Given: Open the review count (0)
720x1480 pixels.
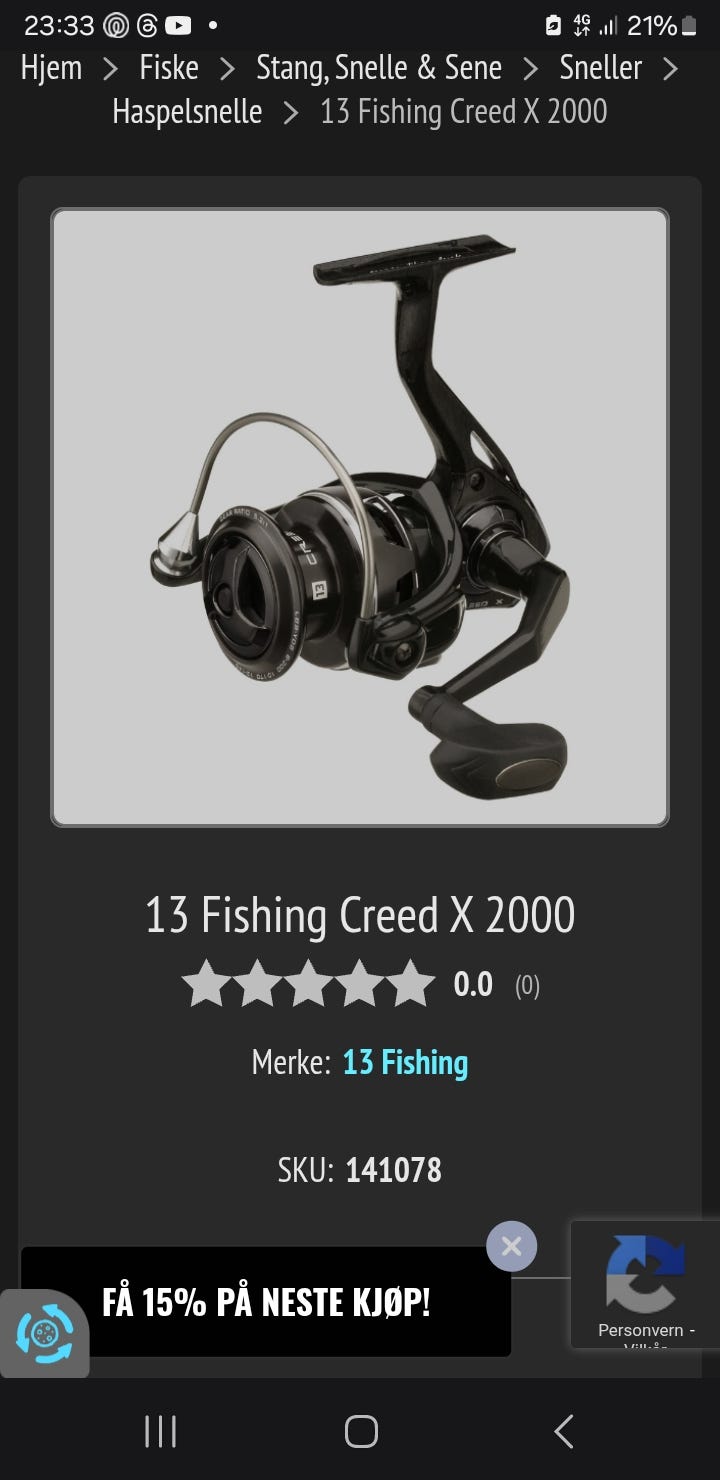Looking at the screenshot, I should [527, 986].
